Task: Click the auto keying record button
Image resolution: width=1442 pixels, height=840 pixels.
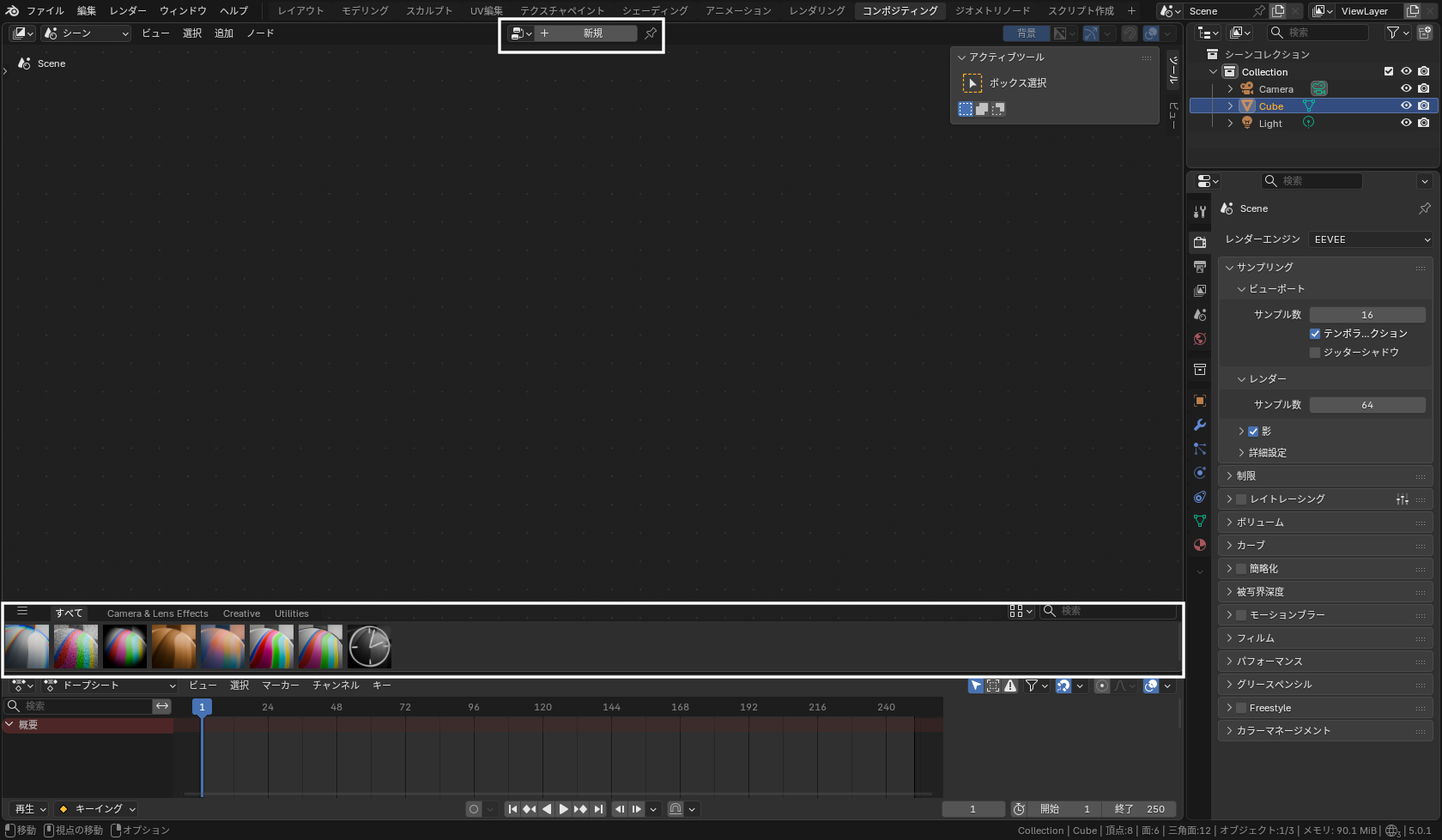Action: click(474, 809)
